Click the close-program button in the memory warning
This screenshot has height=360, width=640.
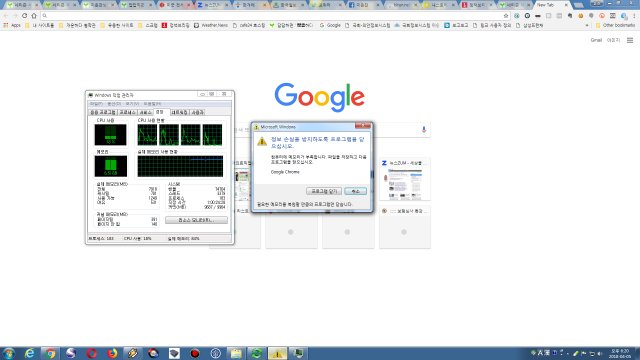[x=324, y=191]
